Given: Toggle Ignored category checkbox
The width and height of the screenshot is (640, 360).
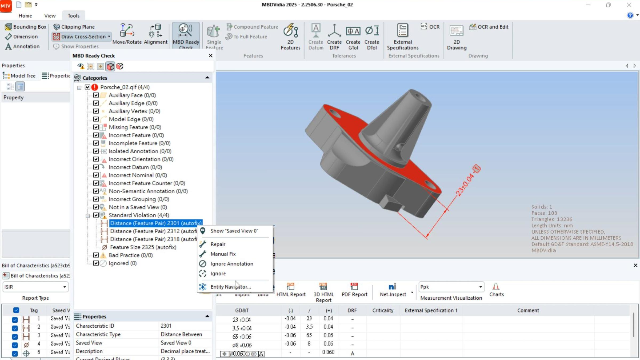Looking at the screenshot, I should (96, 263).
